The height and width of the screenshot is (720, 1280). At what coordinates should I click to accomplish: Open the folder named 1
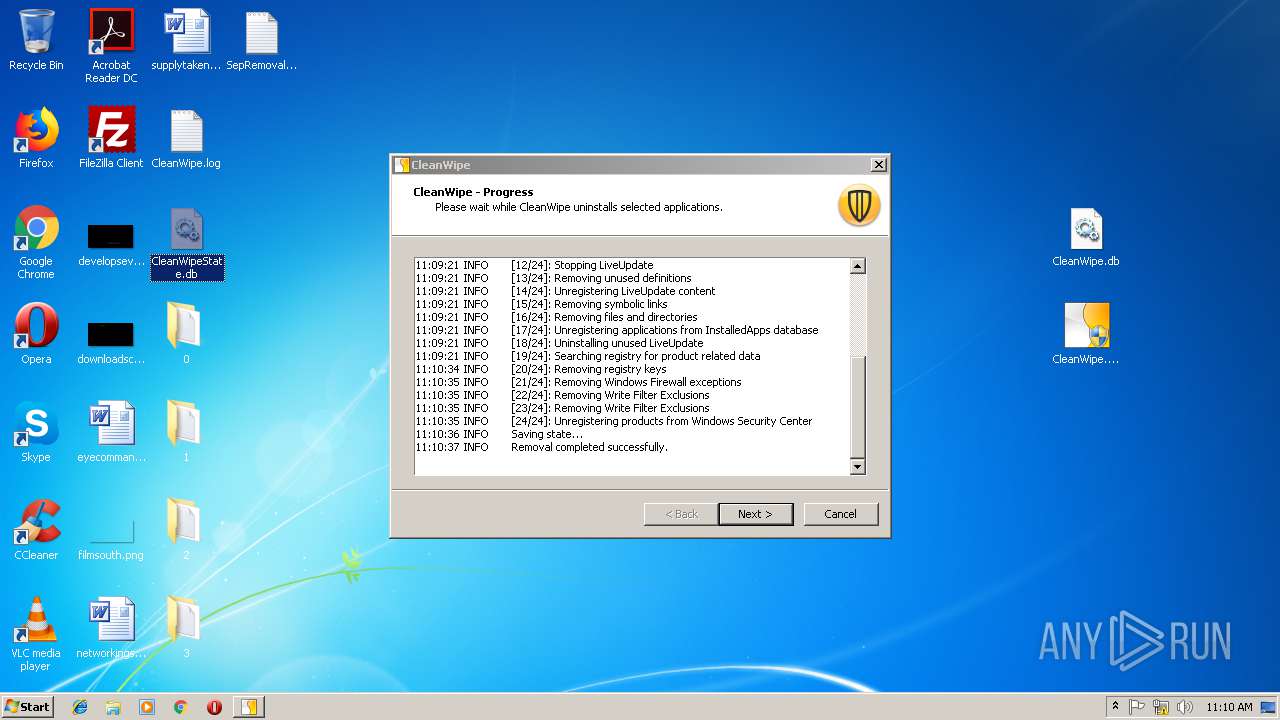(x=185, y=432)
